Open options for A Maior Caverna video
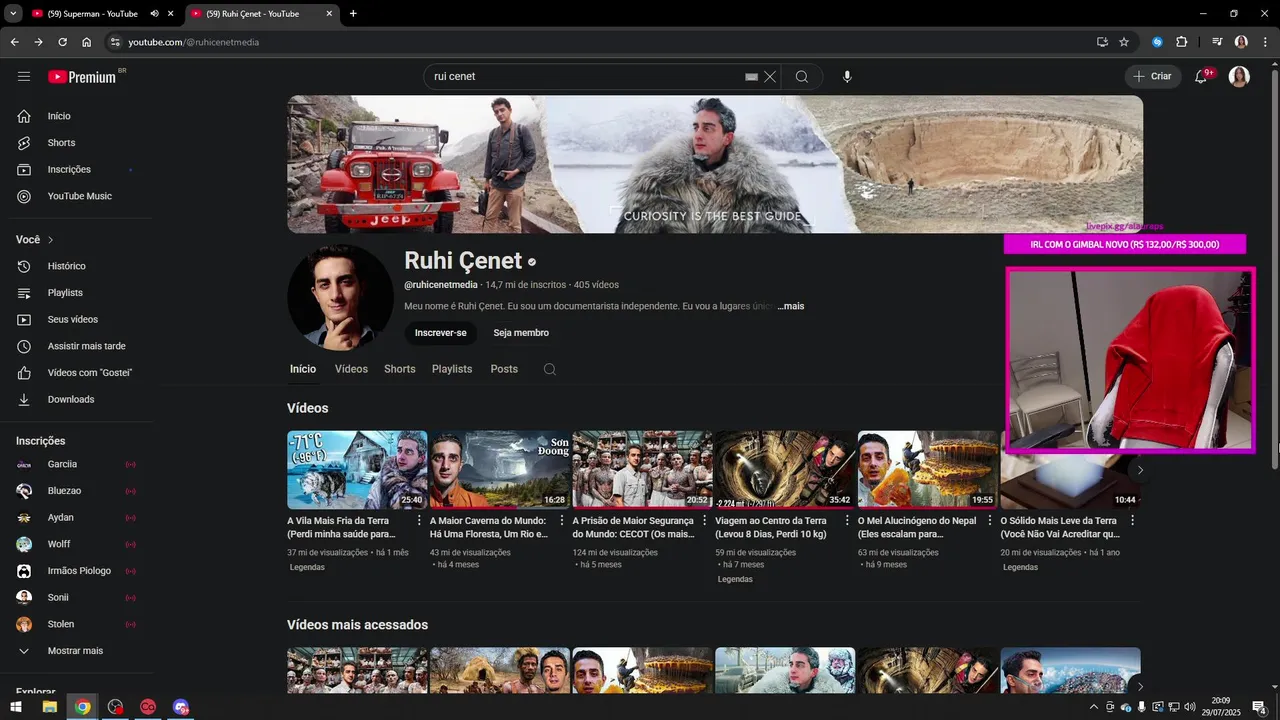The height and width of the screenshot is (720, 1280). pyautogui.click(x=562, y=521)
